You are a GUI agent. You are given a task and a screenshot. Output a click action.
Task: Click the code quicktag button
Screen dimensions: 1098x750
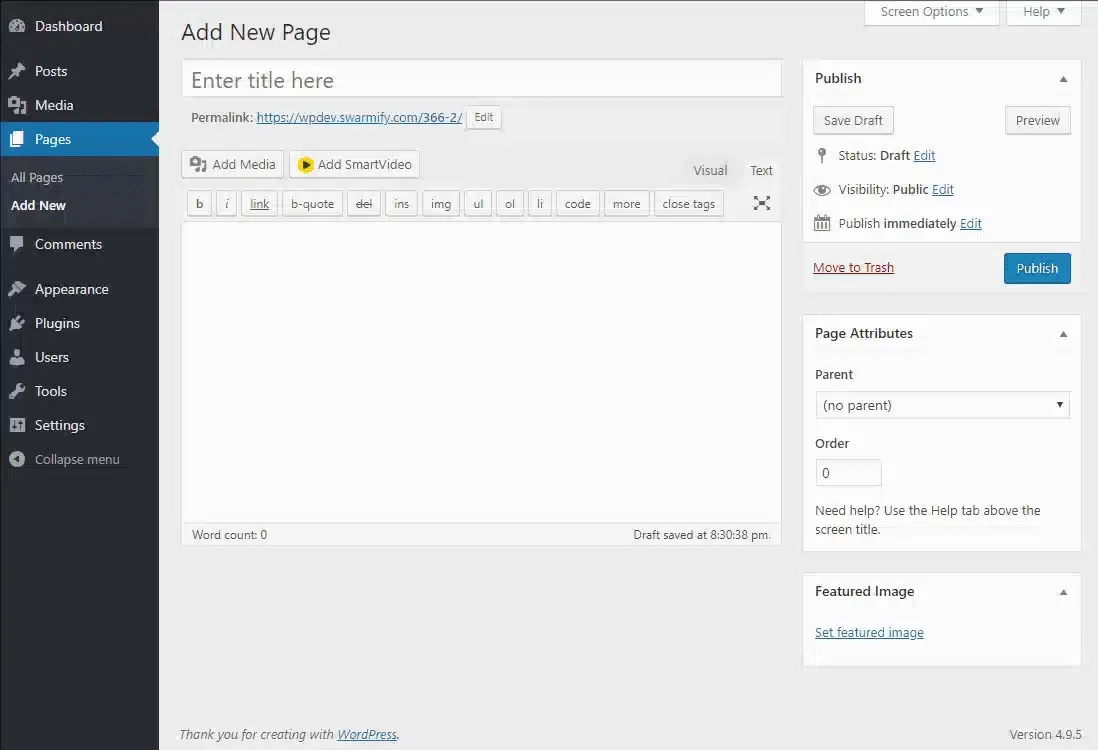(578, 204)
